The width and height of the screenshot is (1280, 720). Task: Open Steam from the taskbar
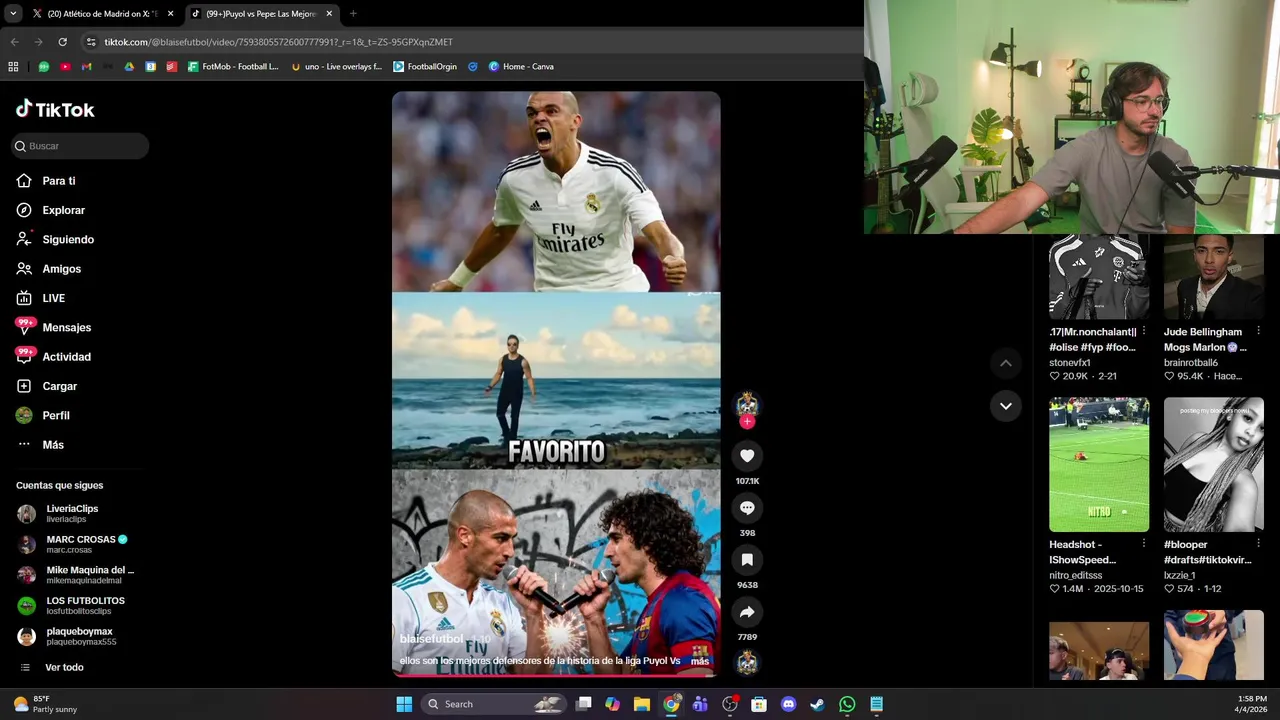817,704
